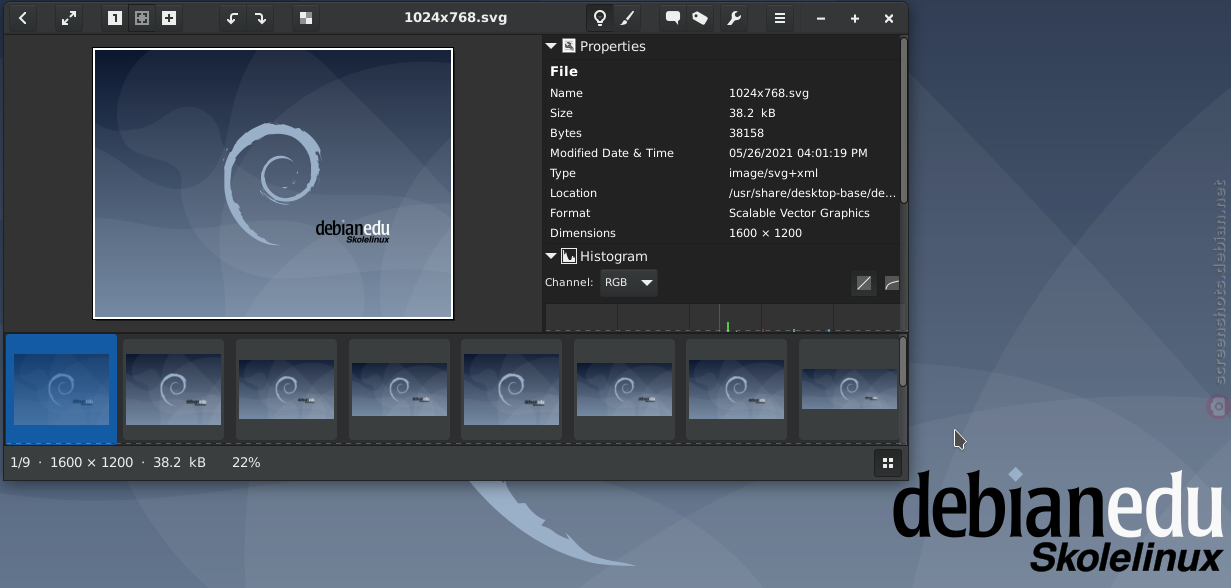Select the sixth thumbnail in filmstrip
The image size is (1231, 588).
tap(624, 389)
